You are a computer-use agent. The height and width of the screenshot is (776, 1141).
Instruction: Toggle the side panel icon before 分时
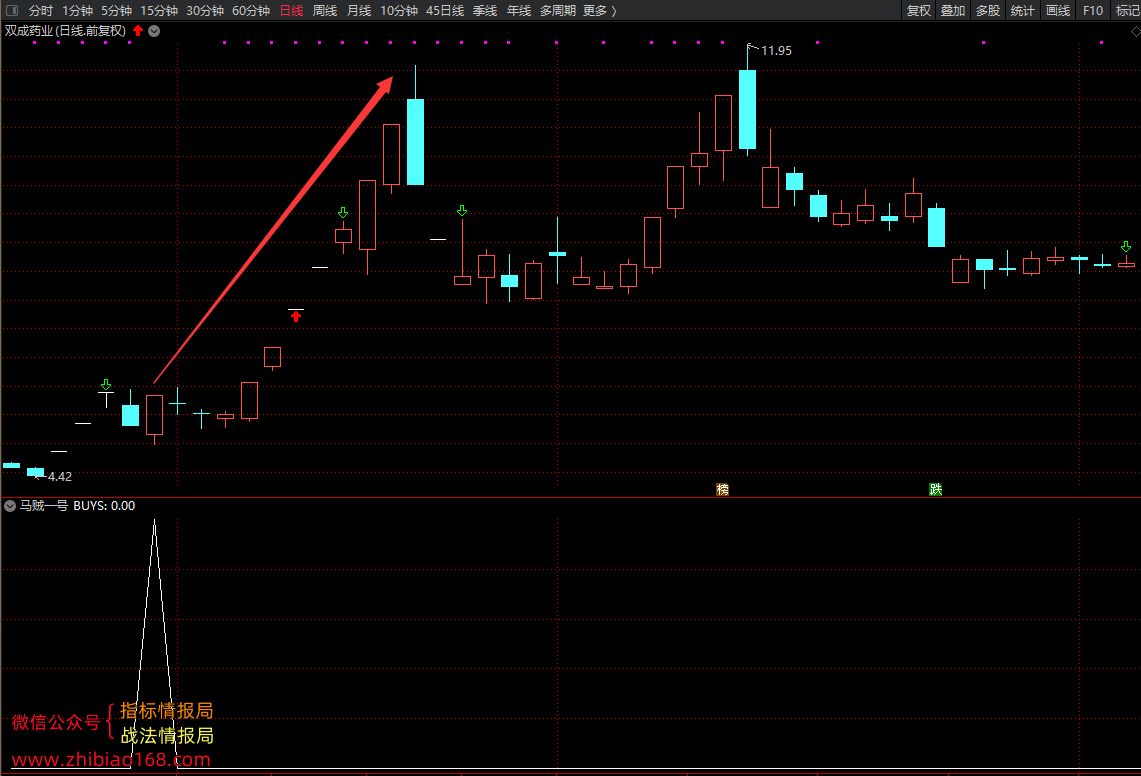click(x=12, y=10)
